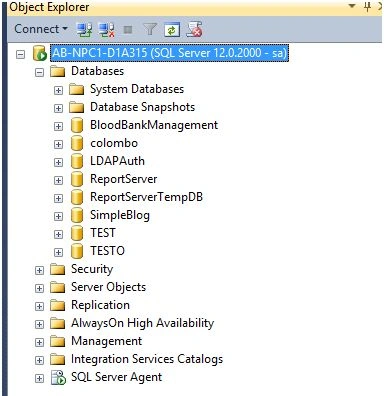Expand the System Databases folder
This screenshot has height=396, width=384.
[x=58, y=90]
